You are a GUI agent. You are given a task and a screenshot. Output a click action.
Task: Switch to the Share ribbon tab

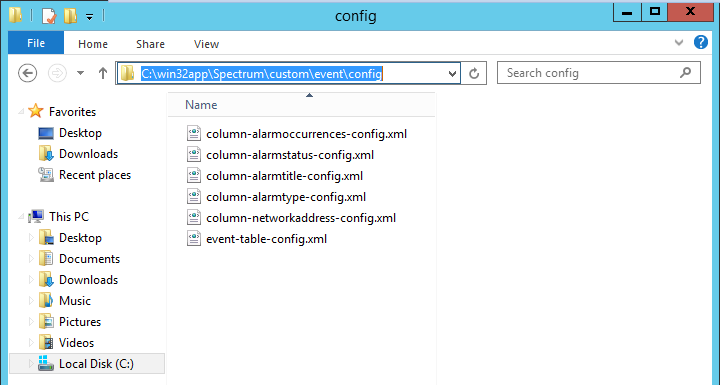click(x=150, y=44)
